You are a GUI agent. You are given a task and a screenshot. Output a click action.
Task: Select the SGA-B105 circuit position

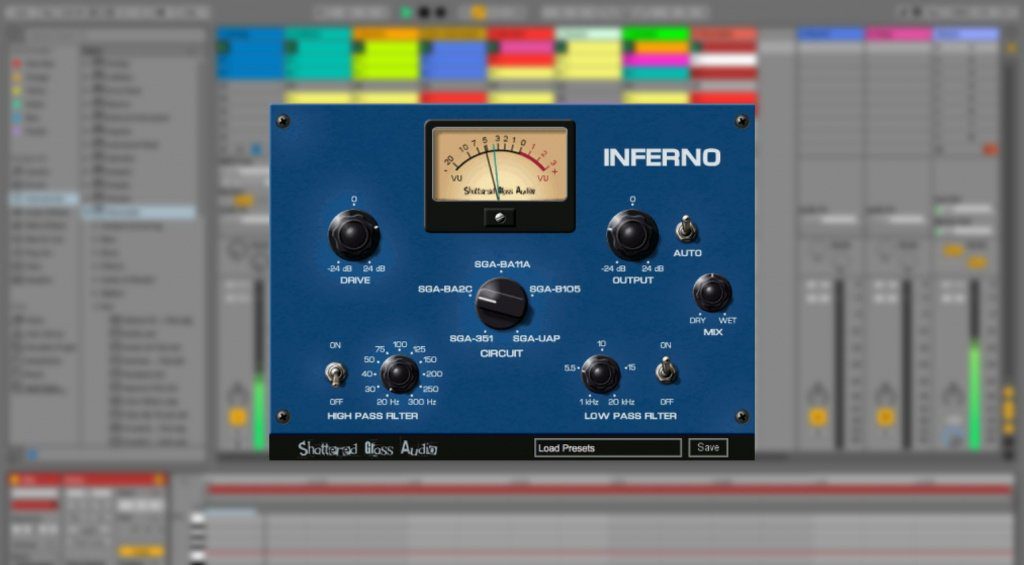click(554, 289)
